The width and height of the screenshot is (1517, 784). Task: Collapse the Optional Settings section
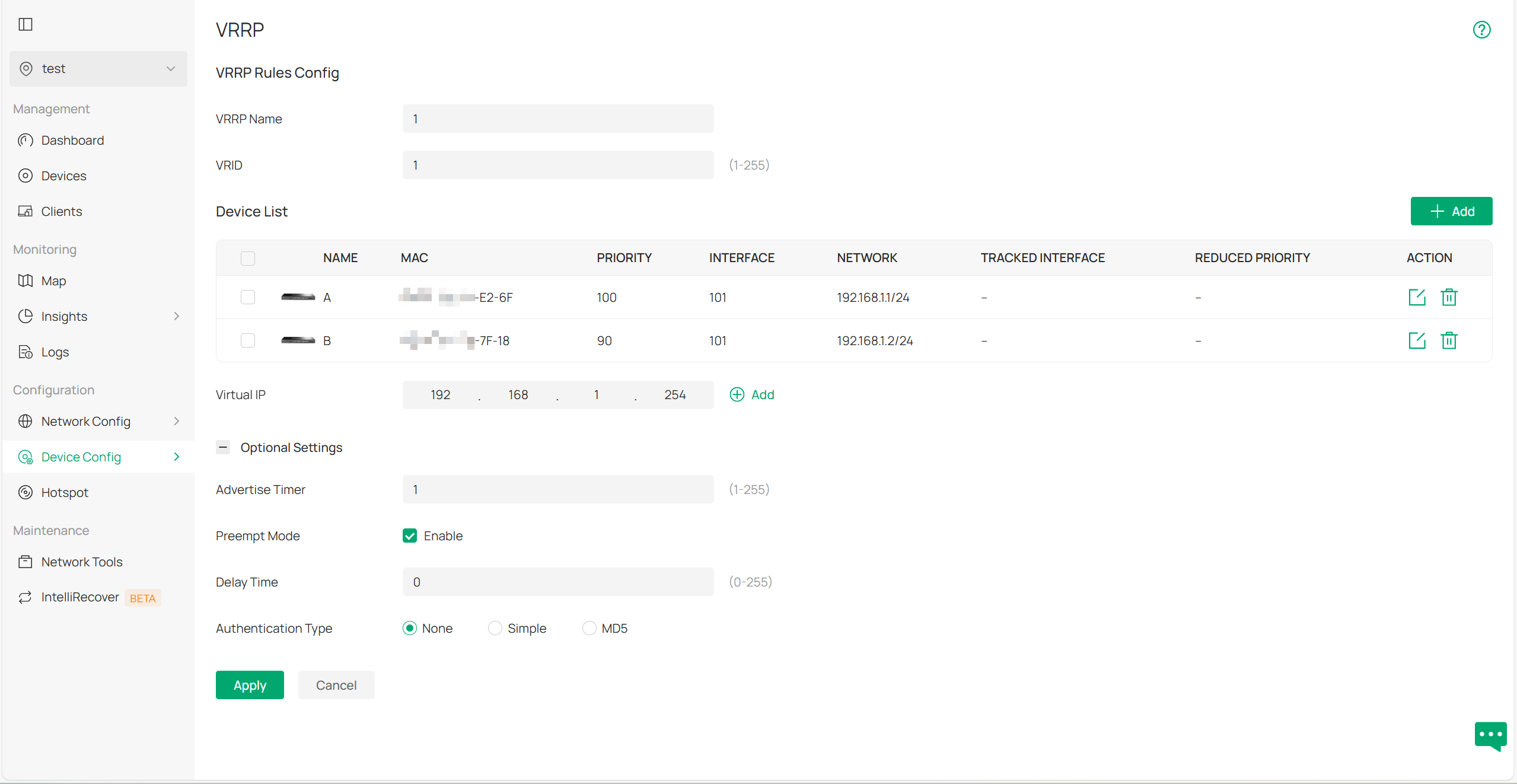pyautogui.click(x=223, y=447)
